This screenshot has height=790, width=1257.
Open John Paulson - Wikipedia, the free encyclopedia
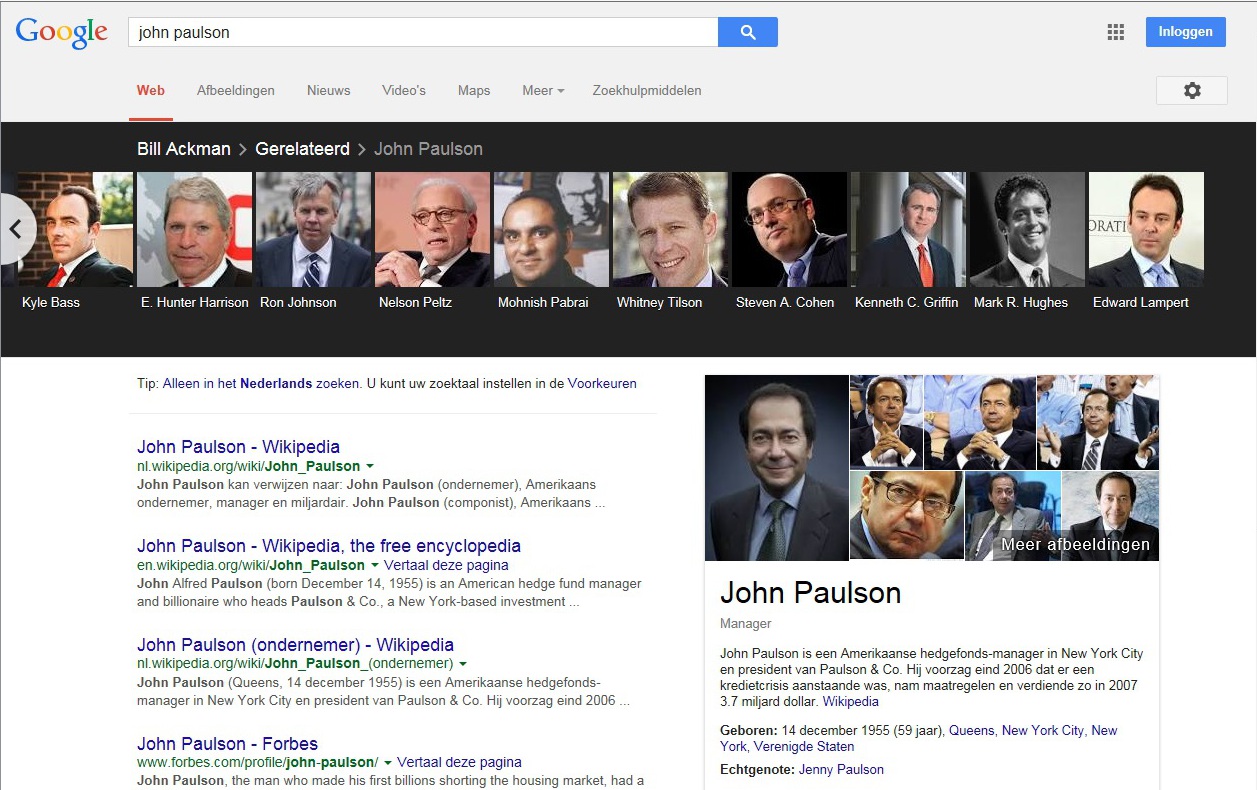[x=329, y=546]
